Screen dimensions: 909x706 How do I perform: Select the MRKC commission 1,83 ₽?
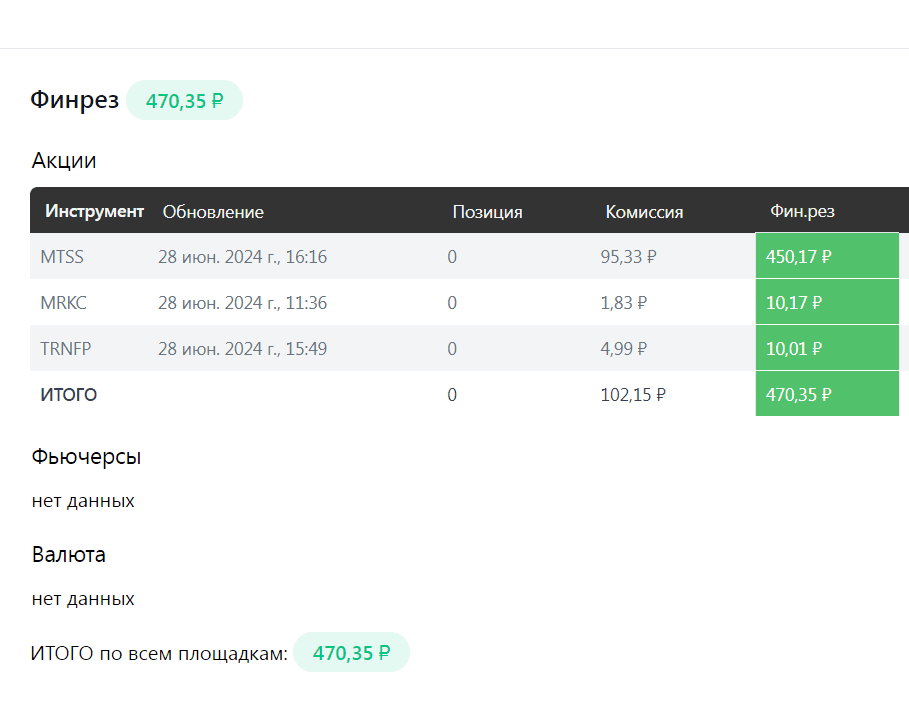point(624,303)
